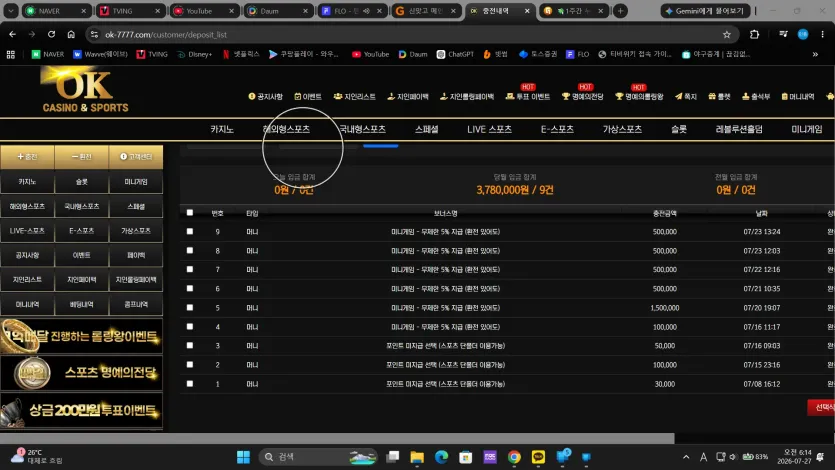The height and width of the screenshot is (470, 835).
Task: Toggle the select-all checkbox in table header
Action: (190, 212)
